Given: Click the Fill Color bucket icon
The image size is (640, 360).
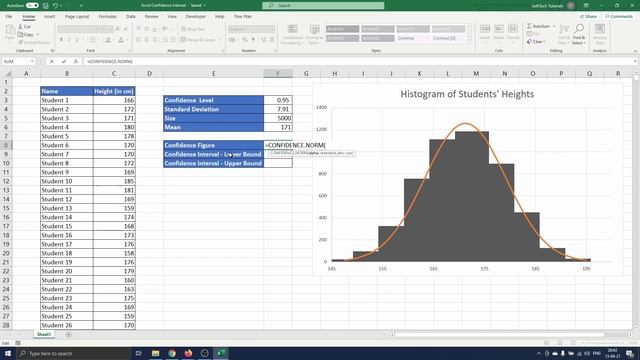Looking at the screenshot, I should [x=108, y=40].
